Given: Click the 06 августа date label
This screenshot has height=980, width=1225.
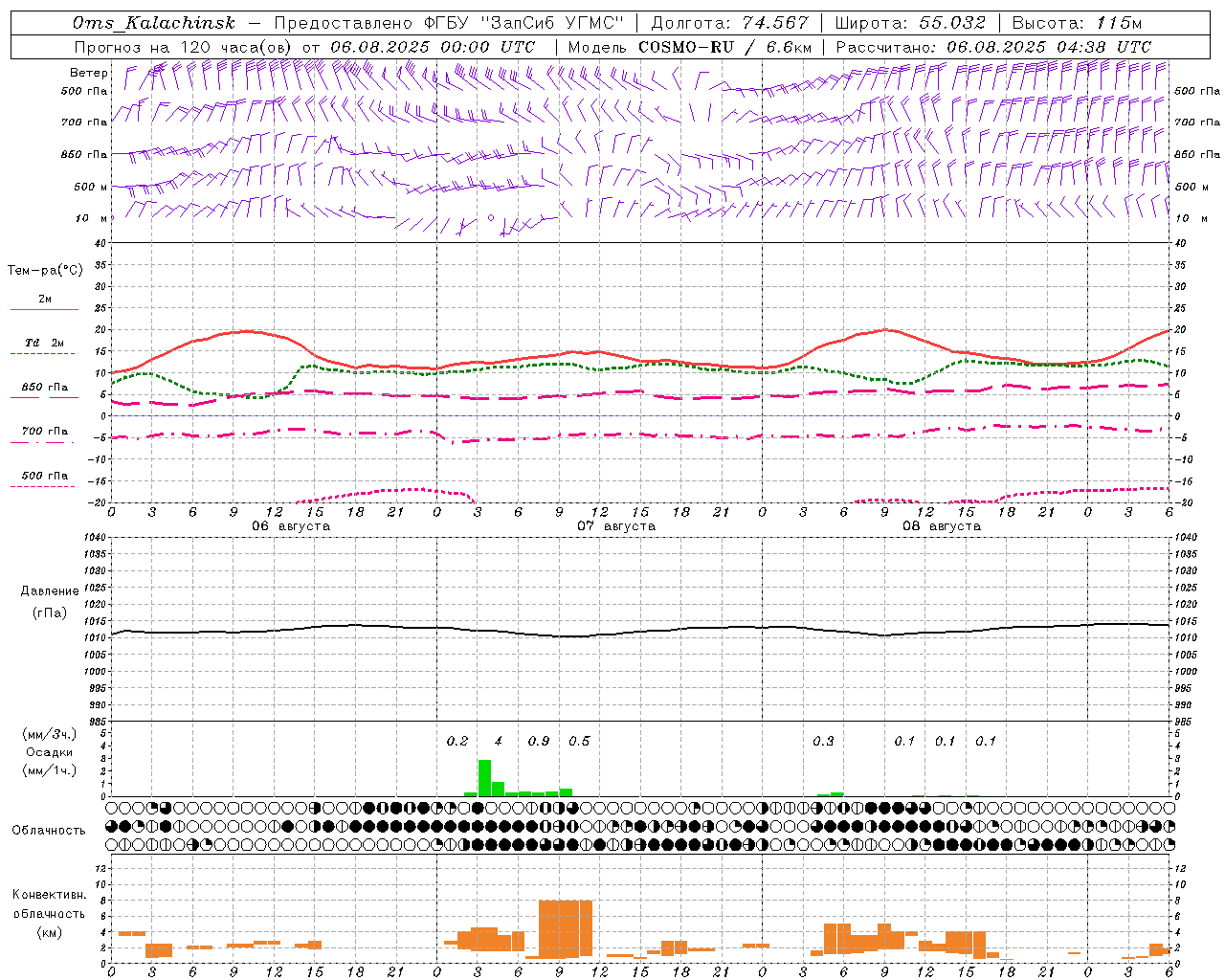Looking at the screenshot, I should (291, 526).
